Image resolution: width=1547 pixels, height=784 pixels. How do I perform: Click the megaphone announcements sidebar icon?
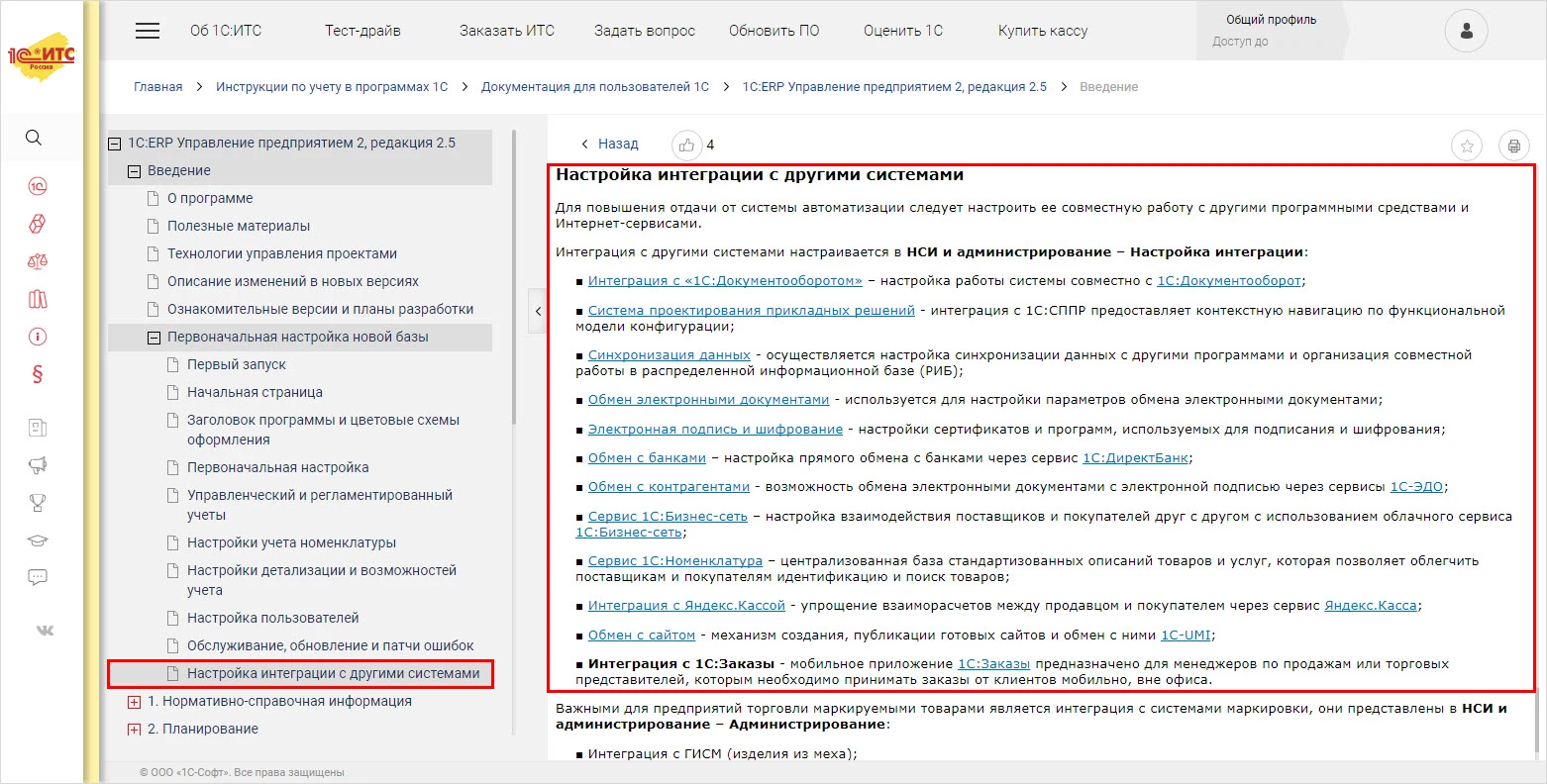point(38,465)
